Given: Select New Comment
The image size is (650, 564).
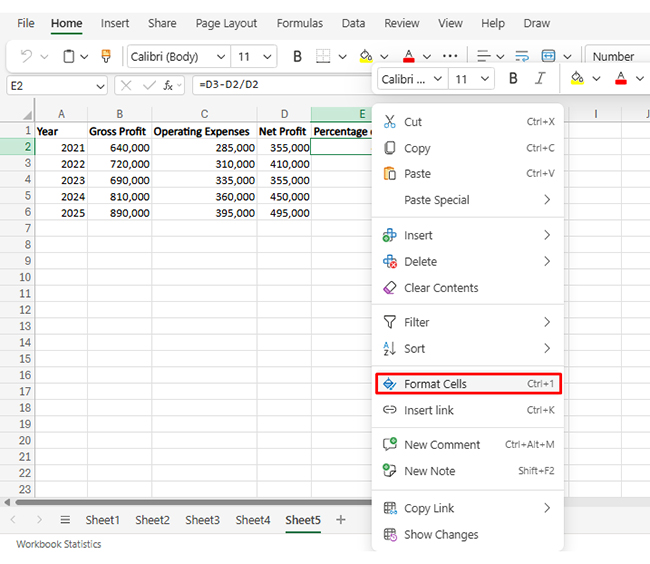Looking at the screenshot, I should point(469,445).
